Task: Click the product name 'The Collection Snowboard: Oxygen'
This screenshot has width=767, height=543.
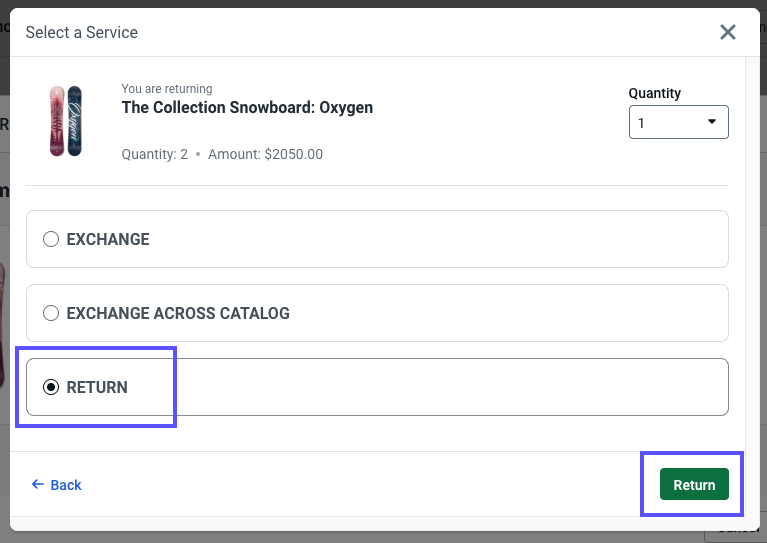Action: (x=247, y=107)
